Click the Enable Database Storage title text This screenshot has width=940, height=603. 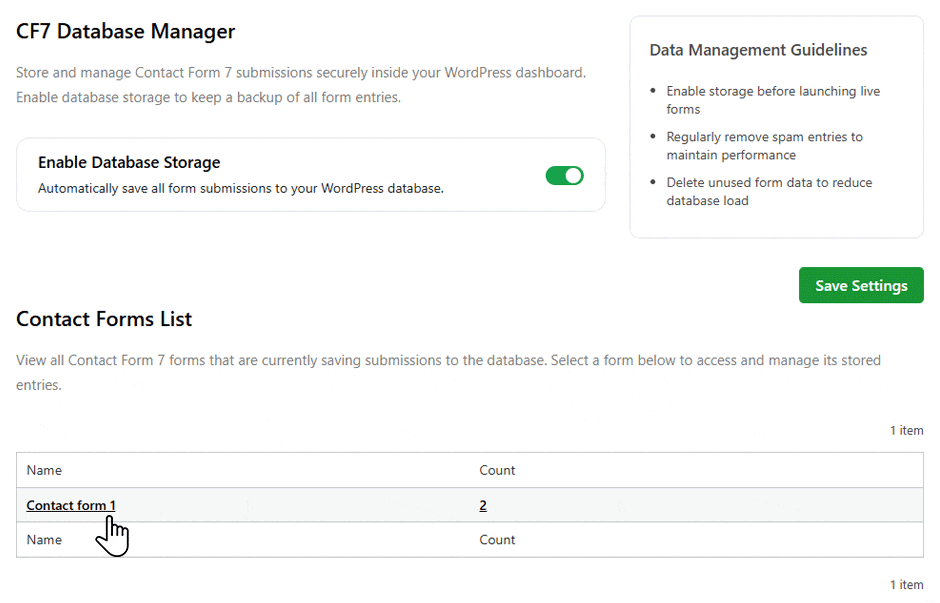tap(129, 162)
